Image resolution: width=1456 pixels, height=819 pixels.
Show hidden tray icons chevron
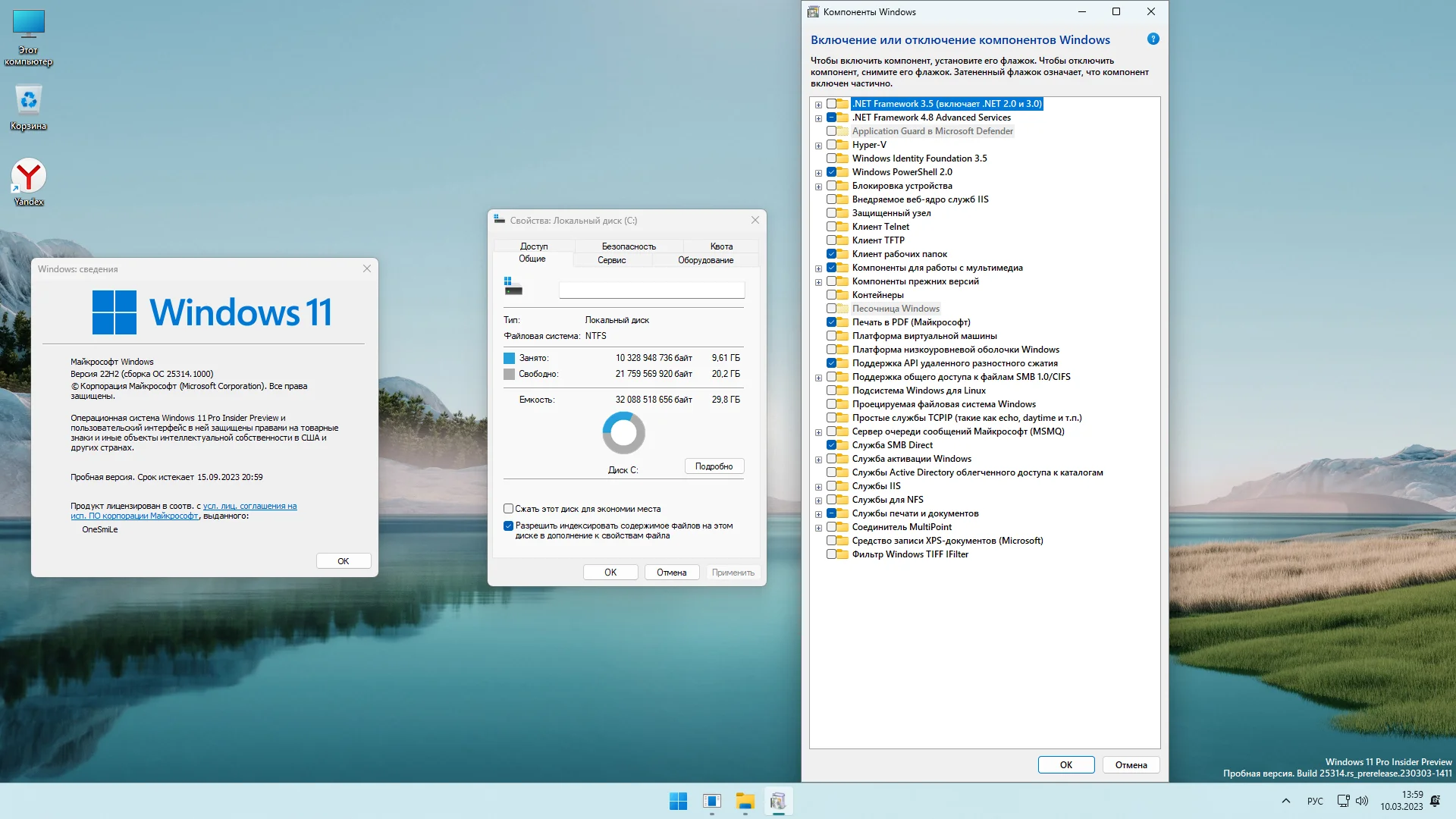click(1285, 801)
